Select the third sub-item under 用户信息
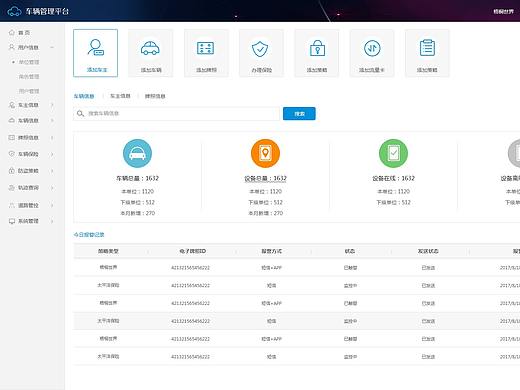 pos(29,91)
